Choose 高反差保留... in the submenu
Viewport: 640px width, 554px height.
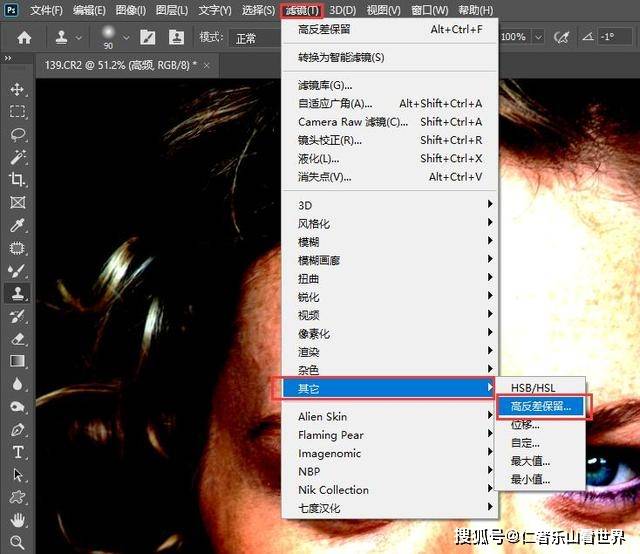541,406
